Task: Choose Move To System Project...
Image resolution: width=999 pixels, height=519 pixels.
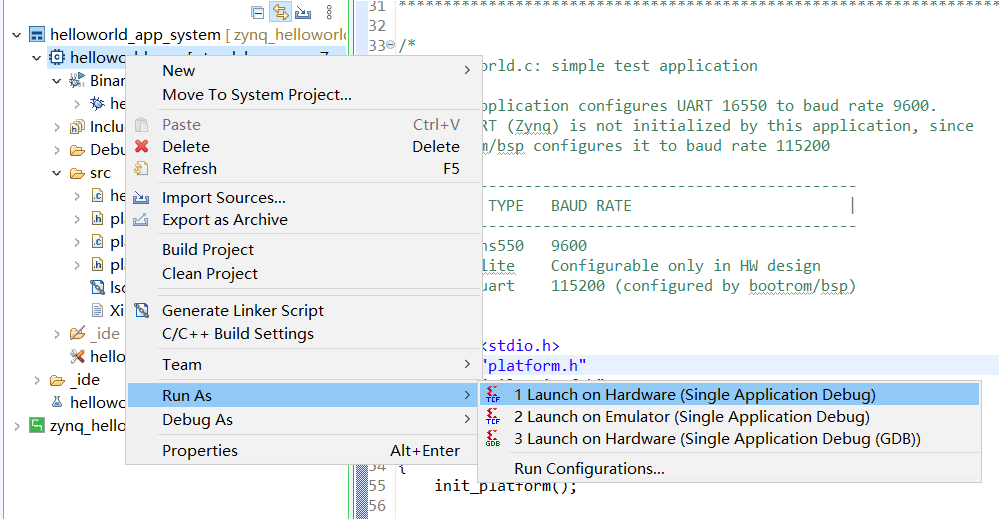Action: pos(303,95)
